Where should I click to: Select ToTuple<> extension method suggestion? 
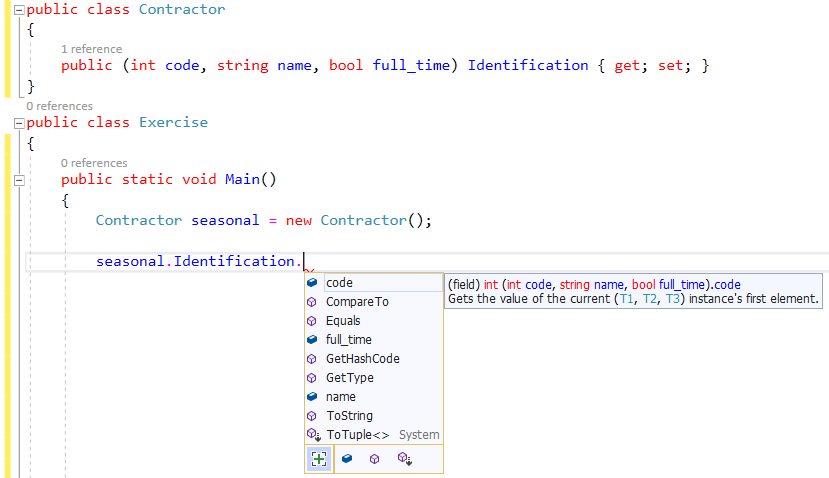[357, 435]
